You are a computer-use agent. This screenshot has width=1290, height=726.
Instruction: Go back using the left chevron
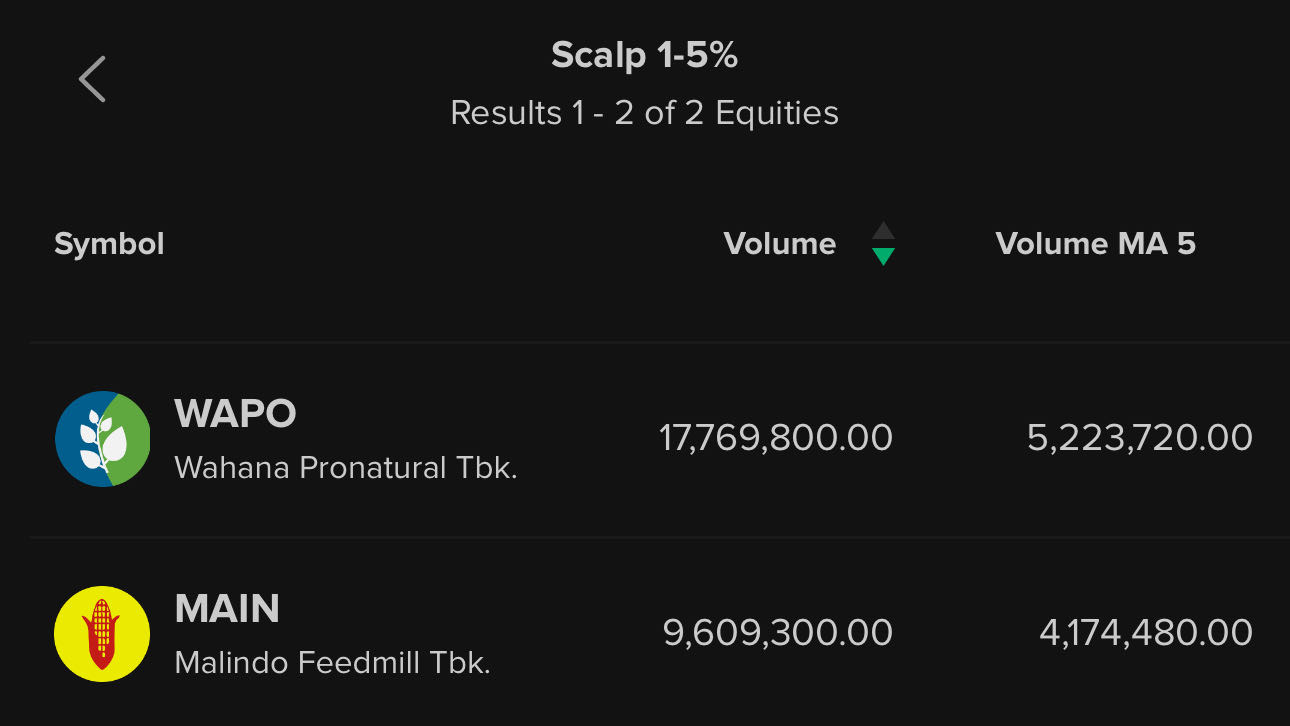92,79
